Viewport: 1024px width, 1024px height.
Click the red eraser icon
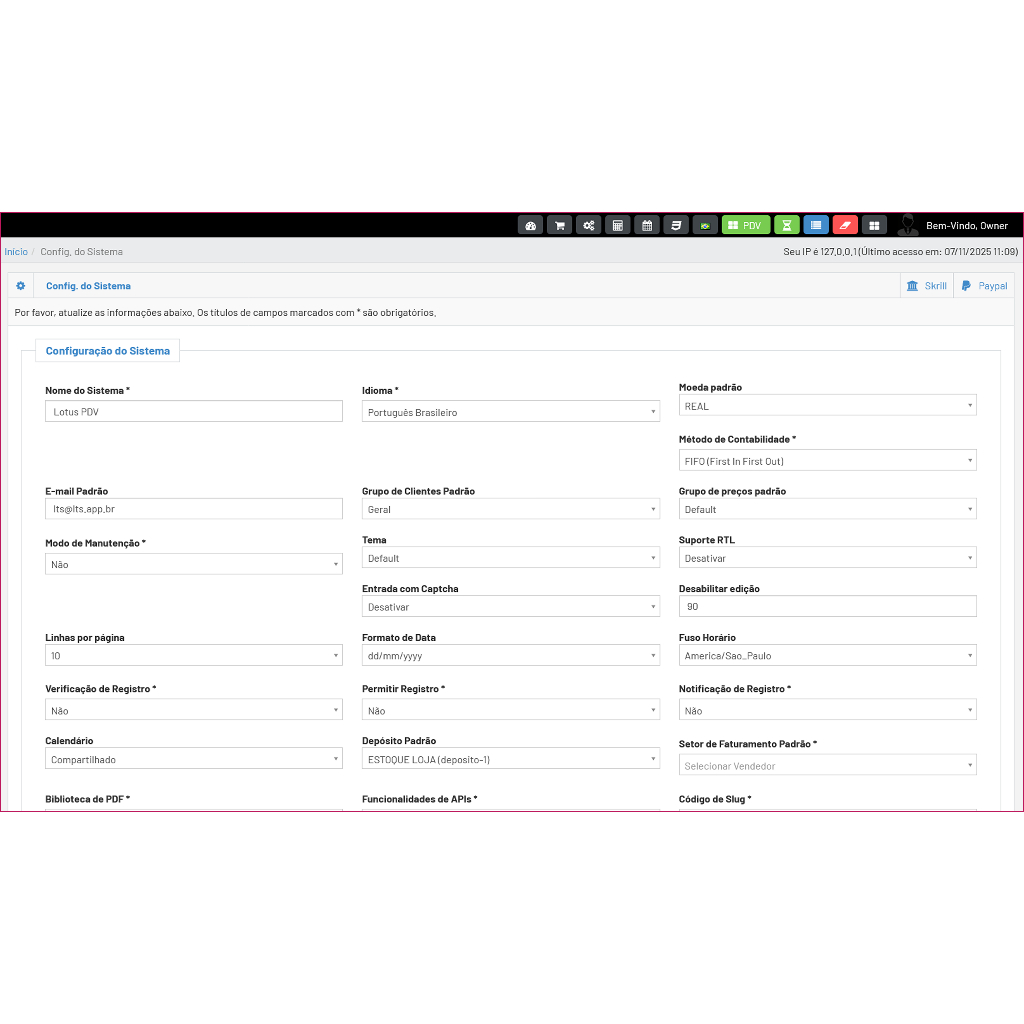pyautogui.click(x=845, y=226)
